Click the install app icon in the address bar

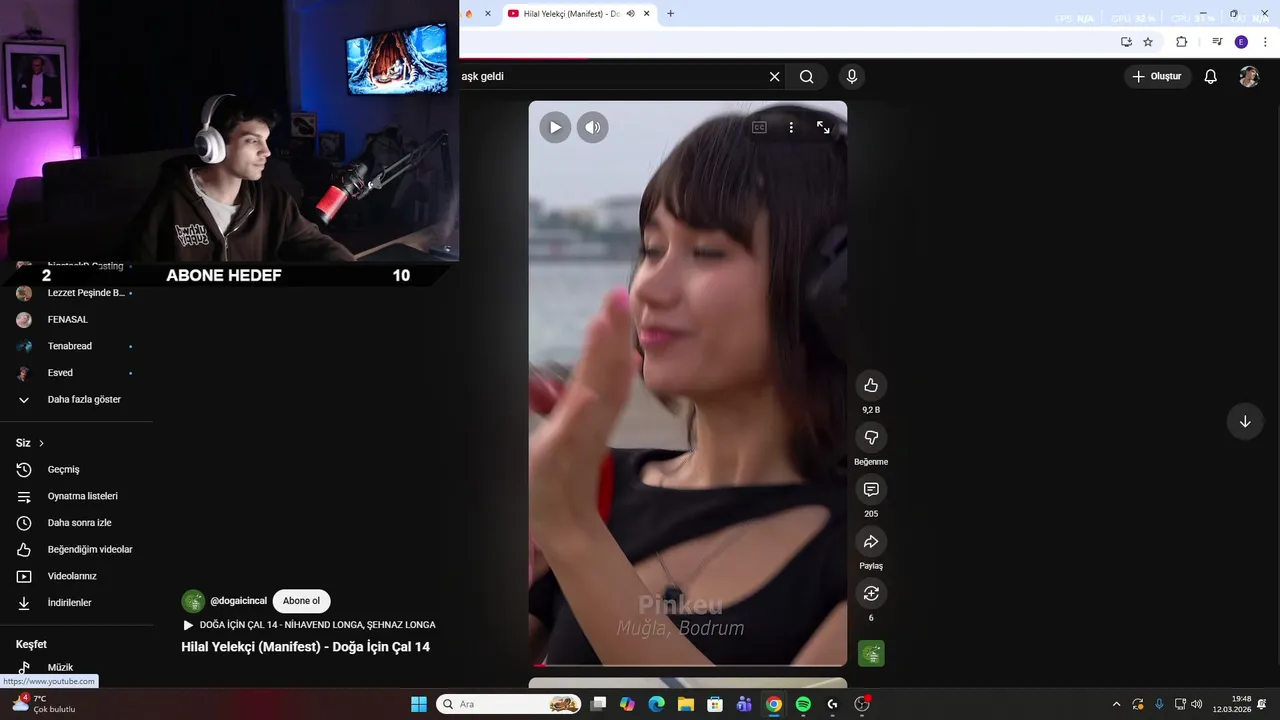[1126, 42]
